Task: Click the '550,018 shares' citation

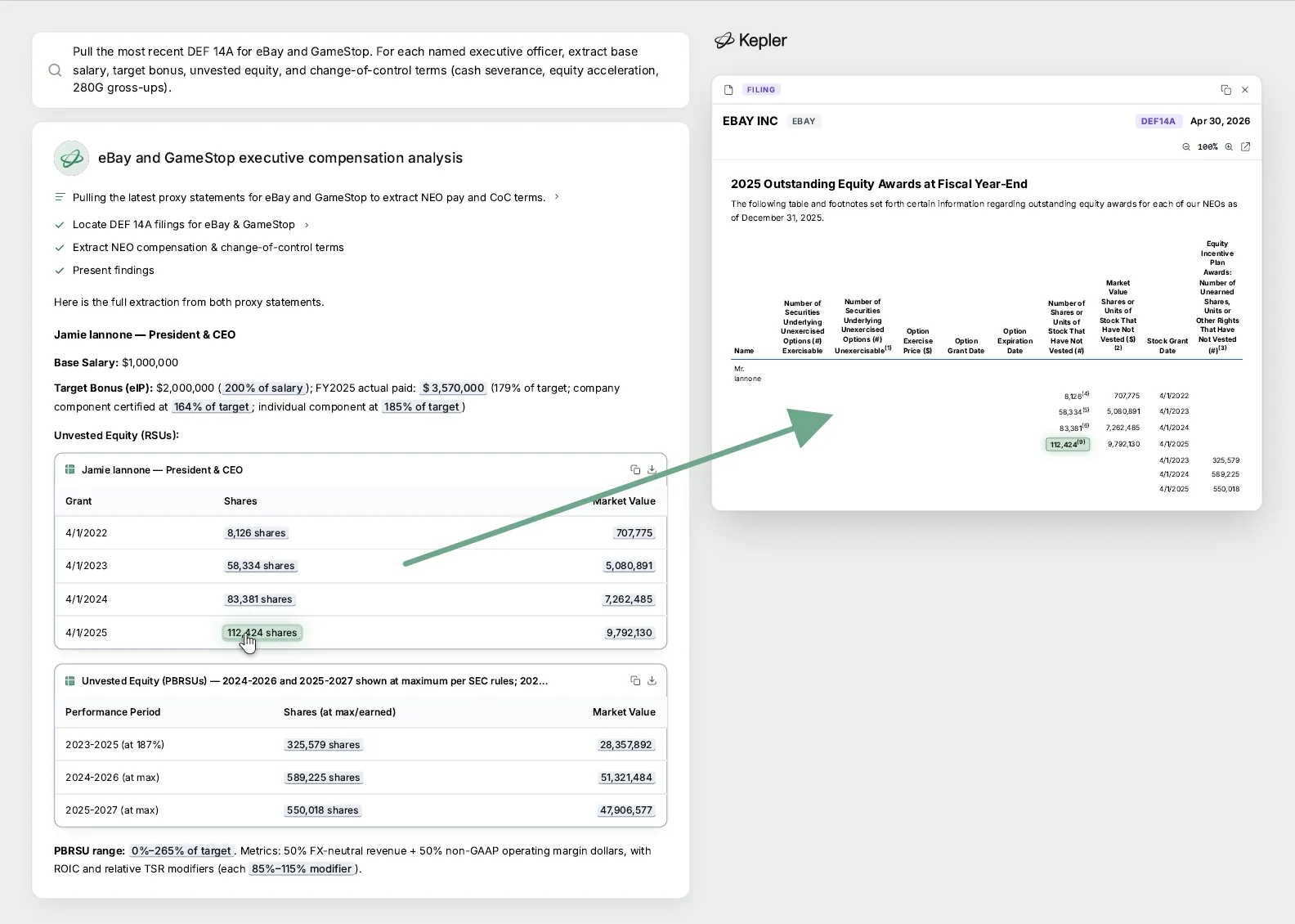Action: tap(322, 810)
